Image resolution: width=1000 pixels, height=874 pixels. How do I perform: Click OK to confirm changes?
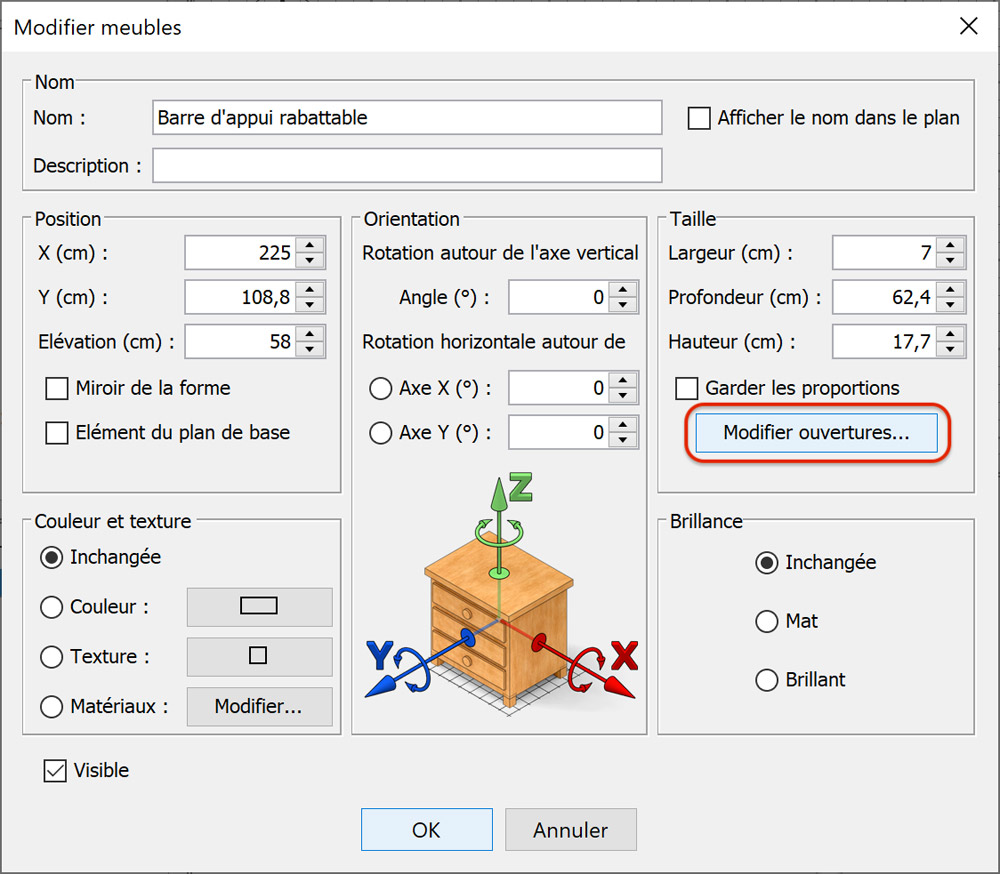coord(426,830)
